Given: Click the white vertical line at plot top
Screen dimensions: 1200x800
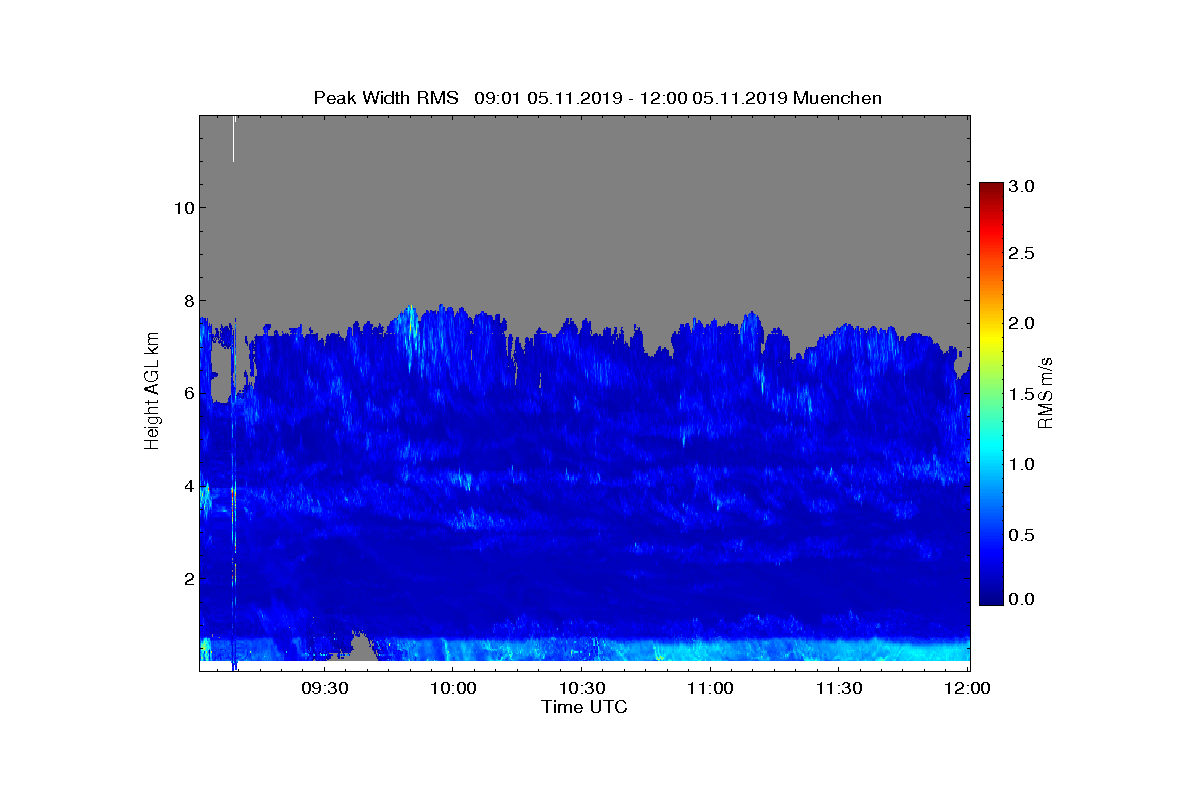Looking at the screenshot, I should (233, 138).
